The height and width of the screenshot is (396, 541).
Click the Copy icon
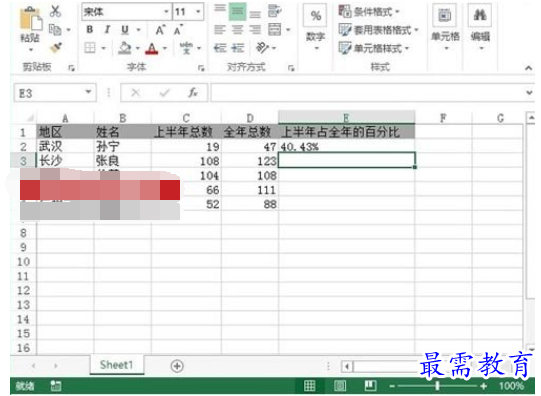(x=55, y=30)
